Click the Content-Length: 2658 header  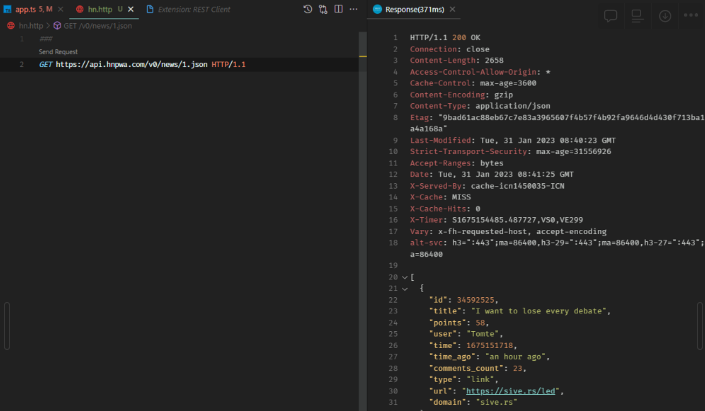pos(456,60)
